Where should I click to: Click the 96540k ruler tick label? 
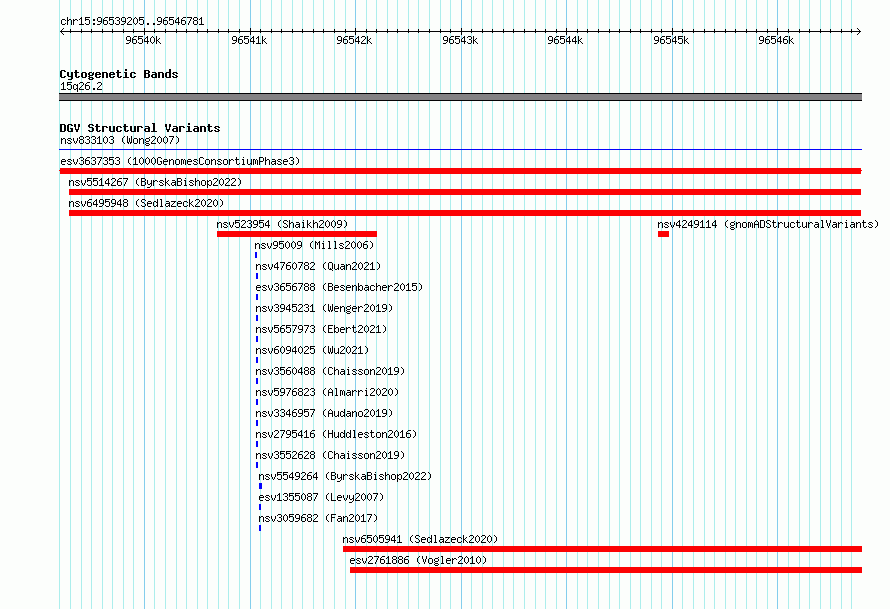point(143,40)
